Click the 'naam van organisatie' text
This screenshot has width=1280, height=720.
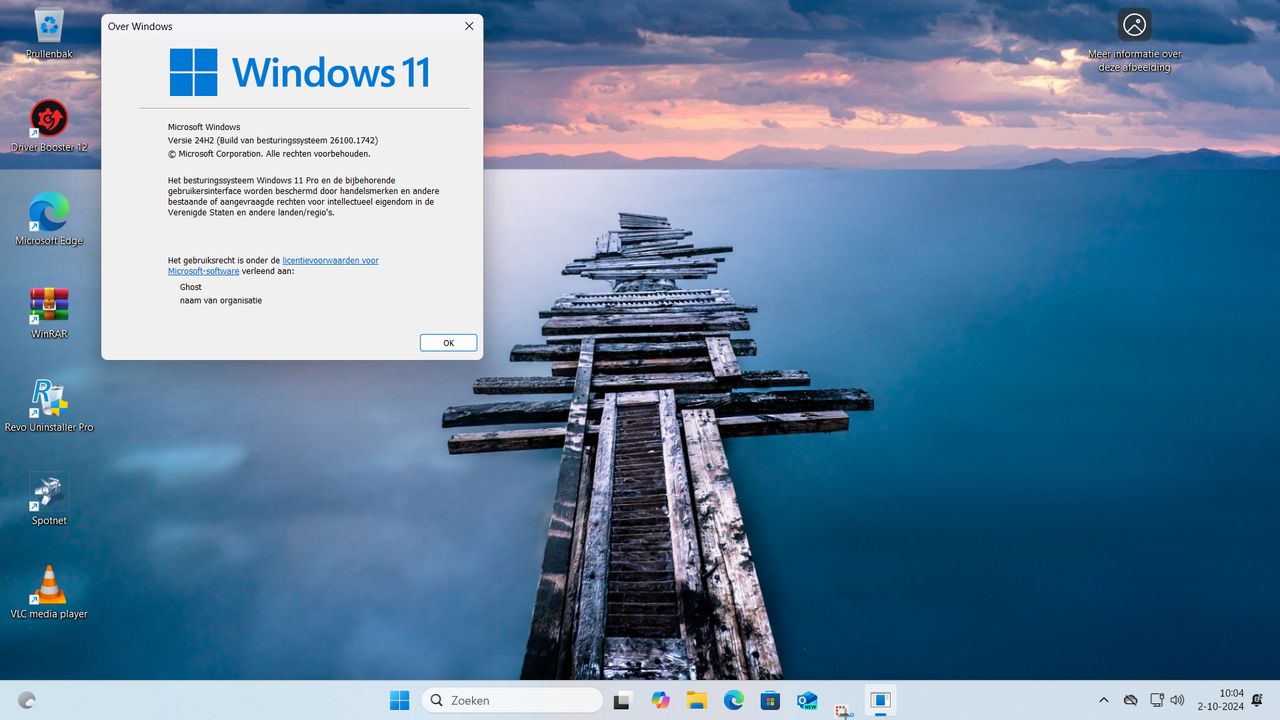pos(221,300)
